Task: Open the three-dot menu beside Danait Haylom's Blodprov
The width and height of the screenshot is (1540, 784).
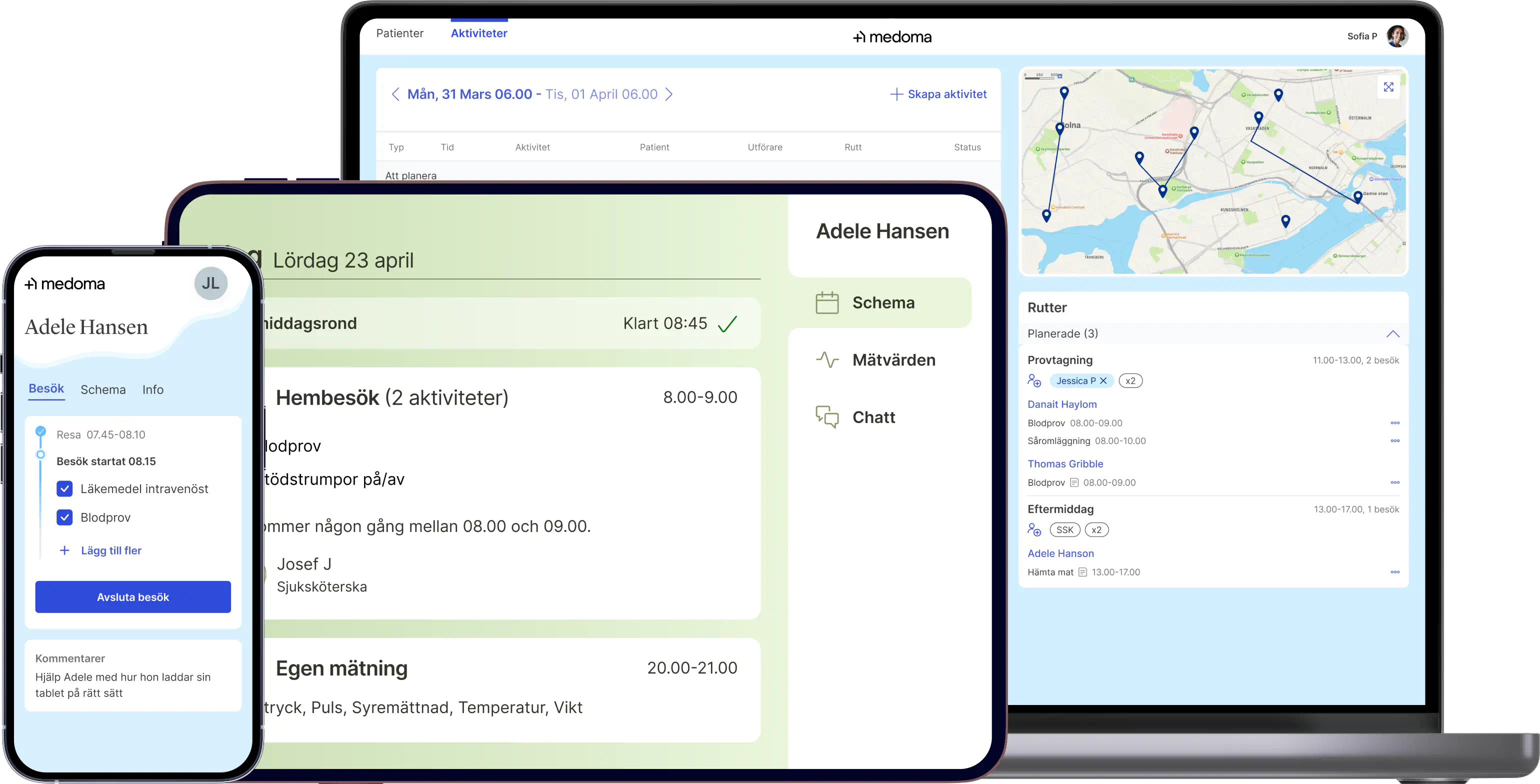Action: coord(1395,423)
